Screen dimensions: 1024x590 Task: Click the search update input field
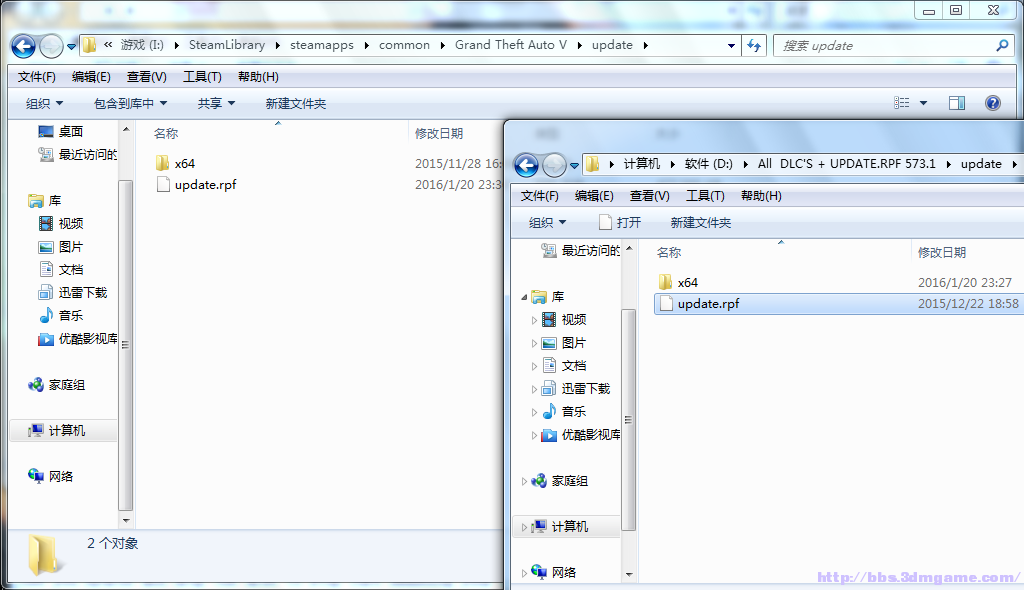882,46
